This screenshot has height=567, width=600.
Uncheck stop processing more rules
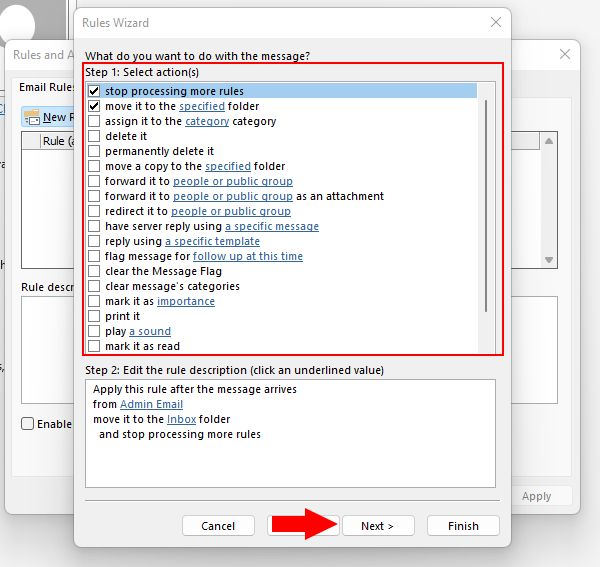click(x=94, y=91)
